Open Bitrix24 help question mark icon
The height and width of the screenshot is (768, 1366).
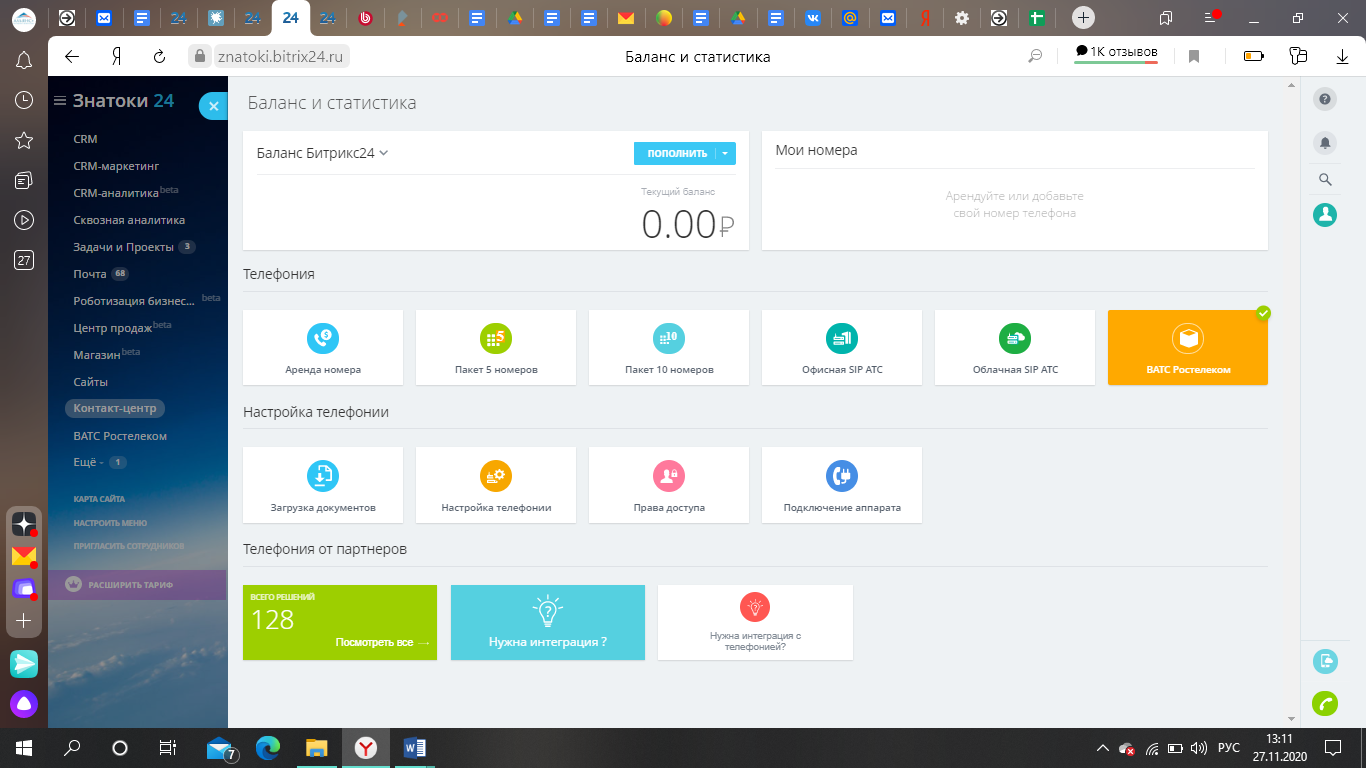1325,99
